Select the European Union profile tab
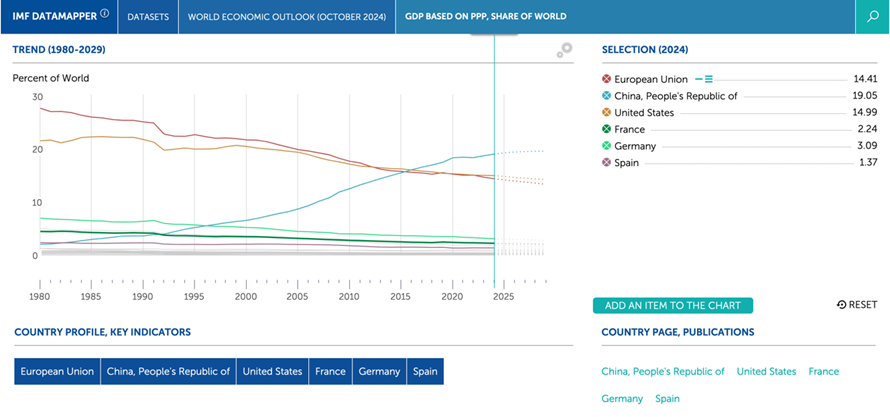Viewport: 890px width, 417px height. point(57,372)
